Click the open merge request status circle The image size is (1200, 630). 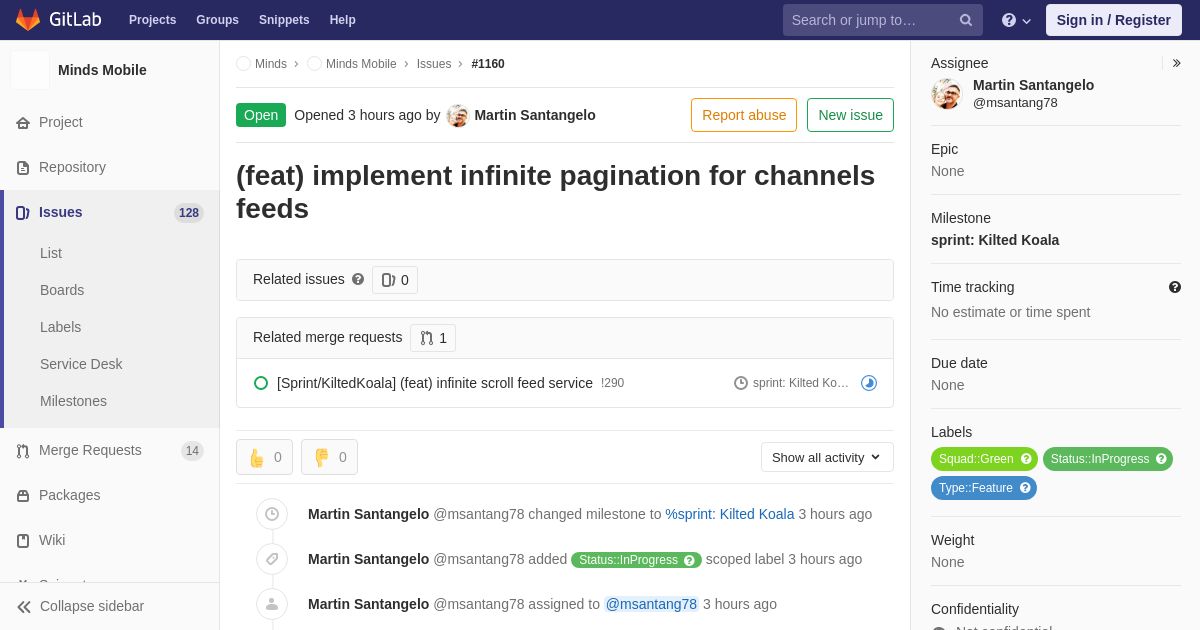point(261,383)
